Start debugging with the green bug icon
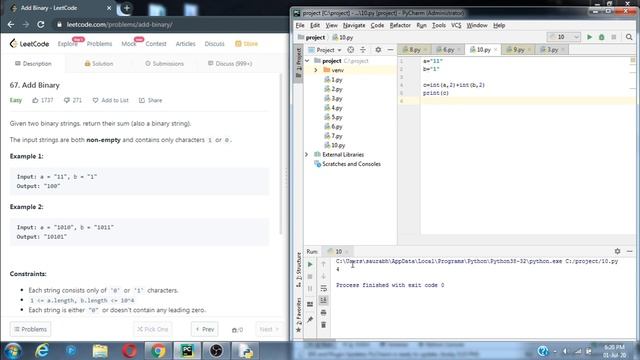The width and height of the screenshot is (640, 360). [601, 37]
